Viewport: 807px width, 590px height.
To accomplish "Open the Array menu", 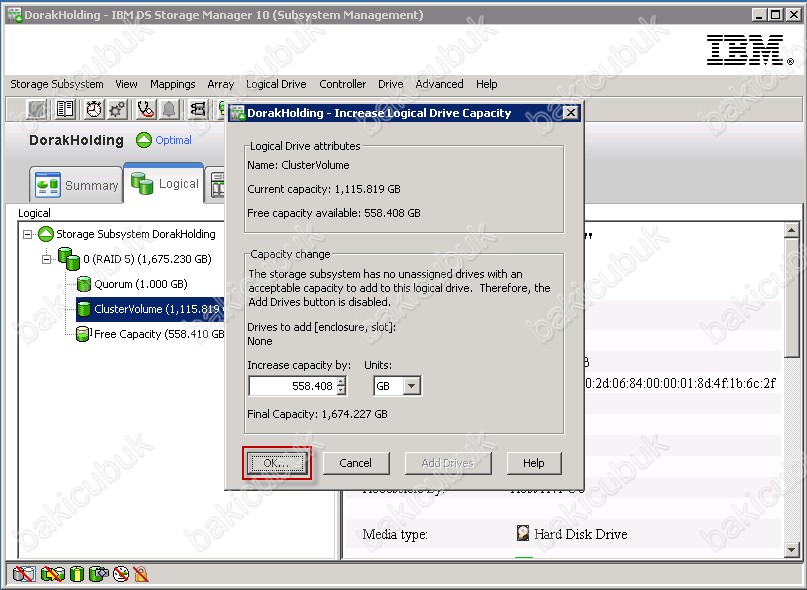I will [220, 84].
